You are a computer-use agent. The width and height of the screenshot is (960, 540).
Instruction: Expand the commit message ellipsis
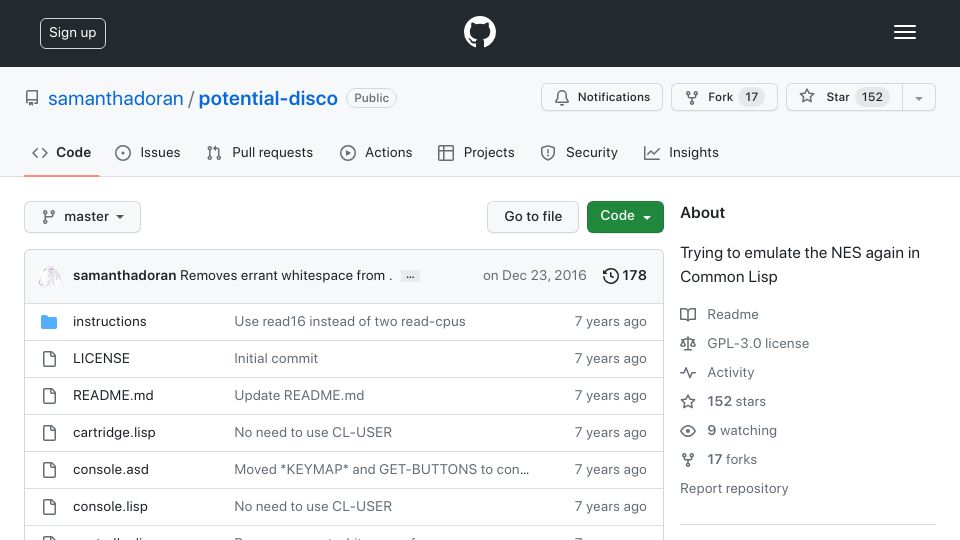coord(410,276)
